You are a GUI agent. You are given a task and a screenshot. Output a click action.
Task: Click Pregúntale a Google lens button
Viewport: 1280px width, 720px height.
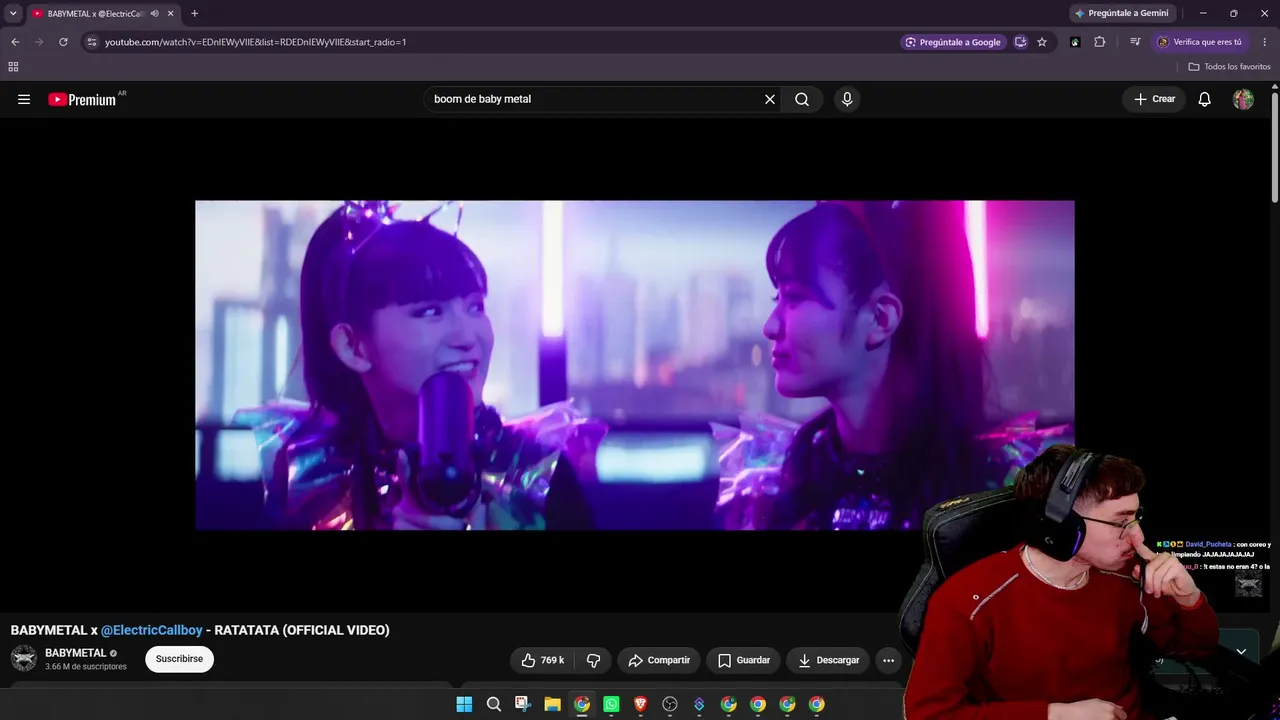click(953, 42)
